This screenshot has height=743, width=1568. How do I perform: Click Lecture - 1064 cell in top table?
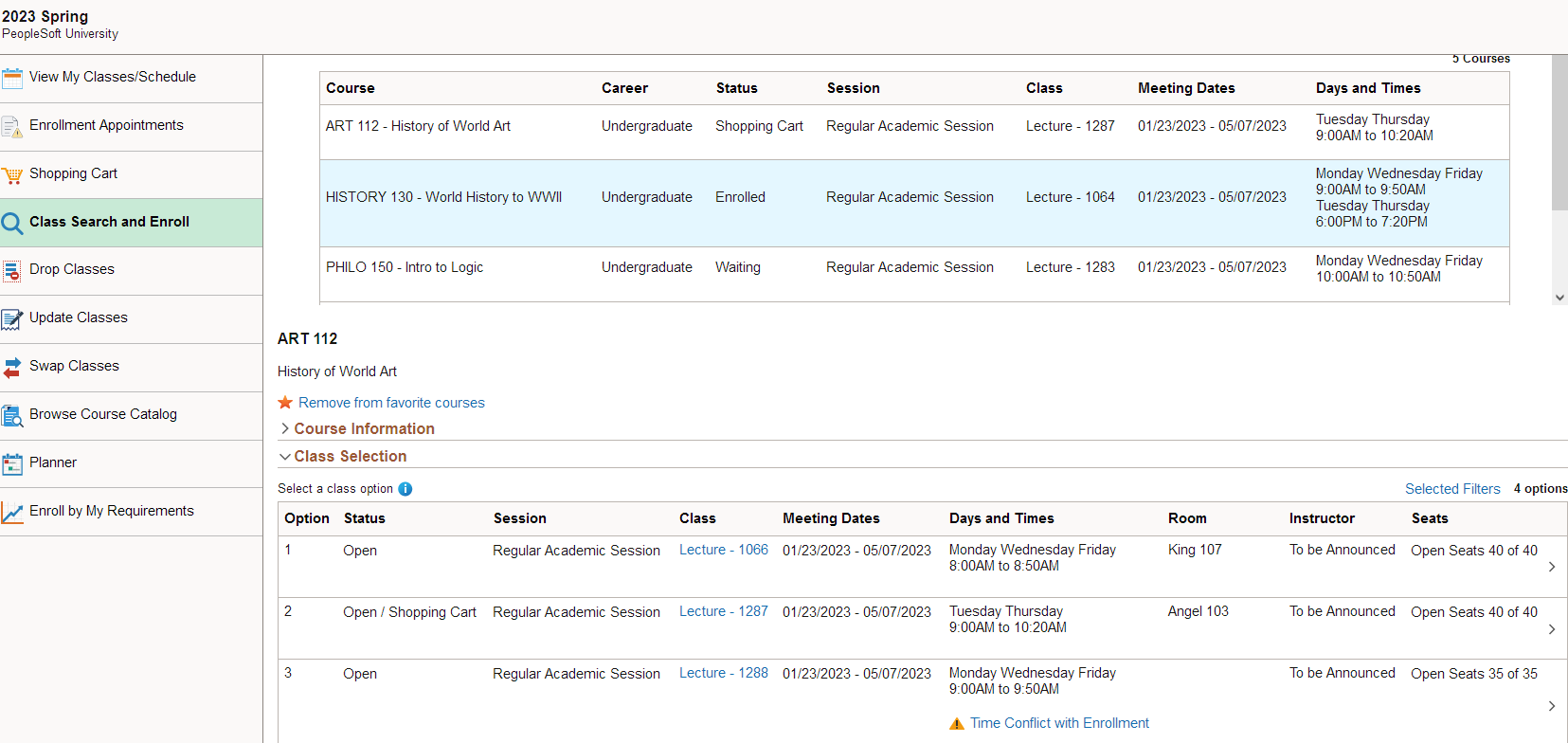tap(1071, 197)
